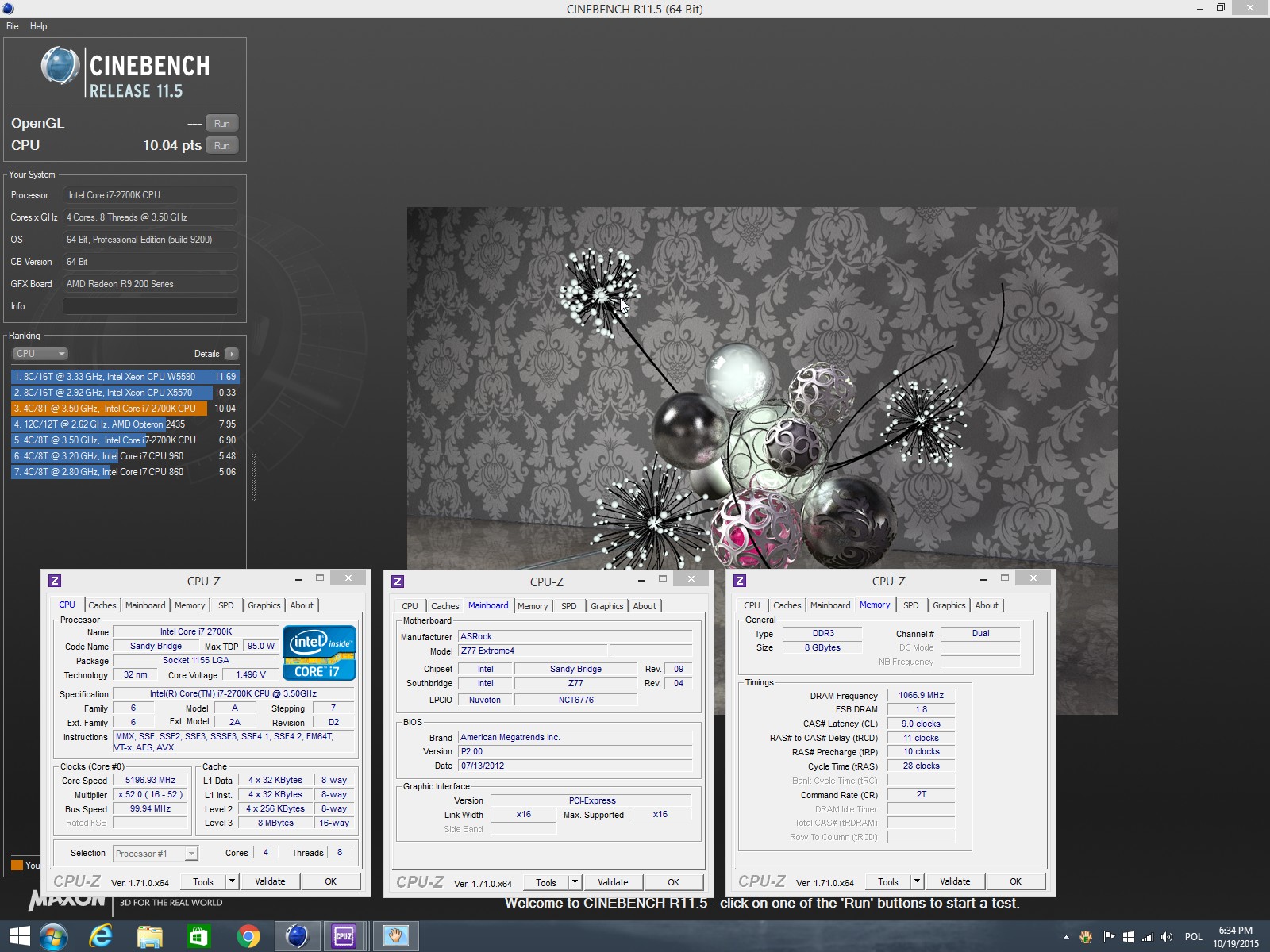Click Tools button in left CPU-Z
This screenshot has height=952, width=1270.
pos(203,881)
